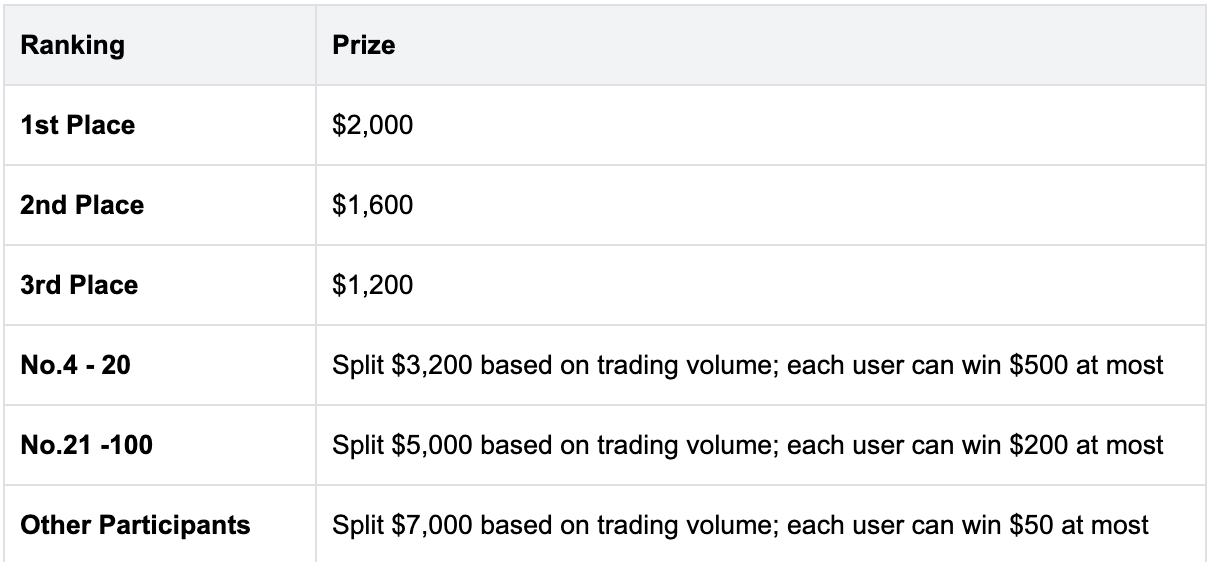Click the Prize column header

(x=363, y=46)
